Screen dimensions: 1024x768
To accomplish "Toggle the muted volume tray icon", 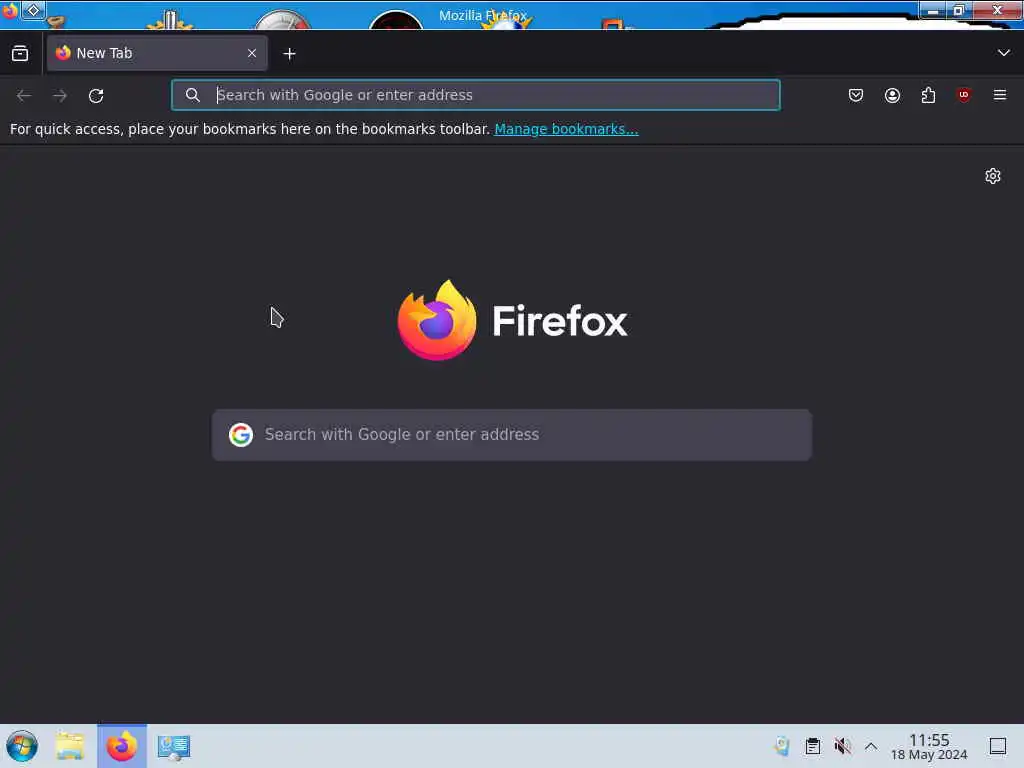I will click(x=842, y=746).
